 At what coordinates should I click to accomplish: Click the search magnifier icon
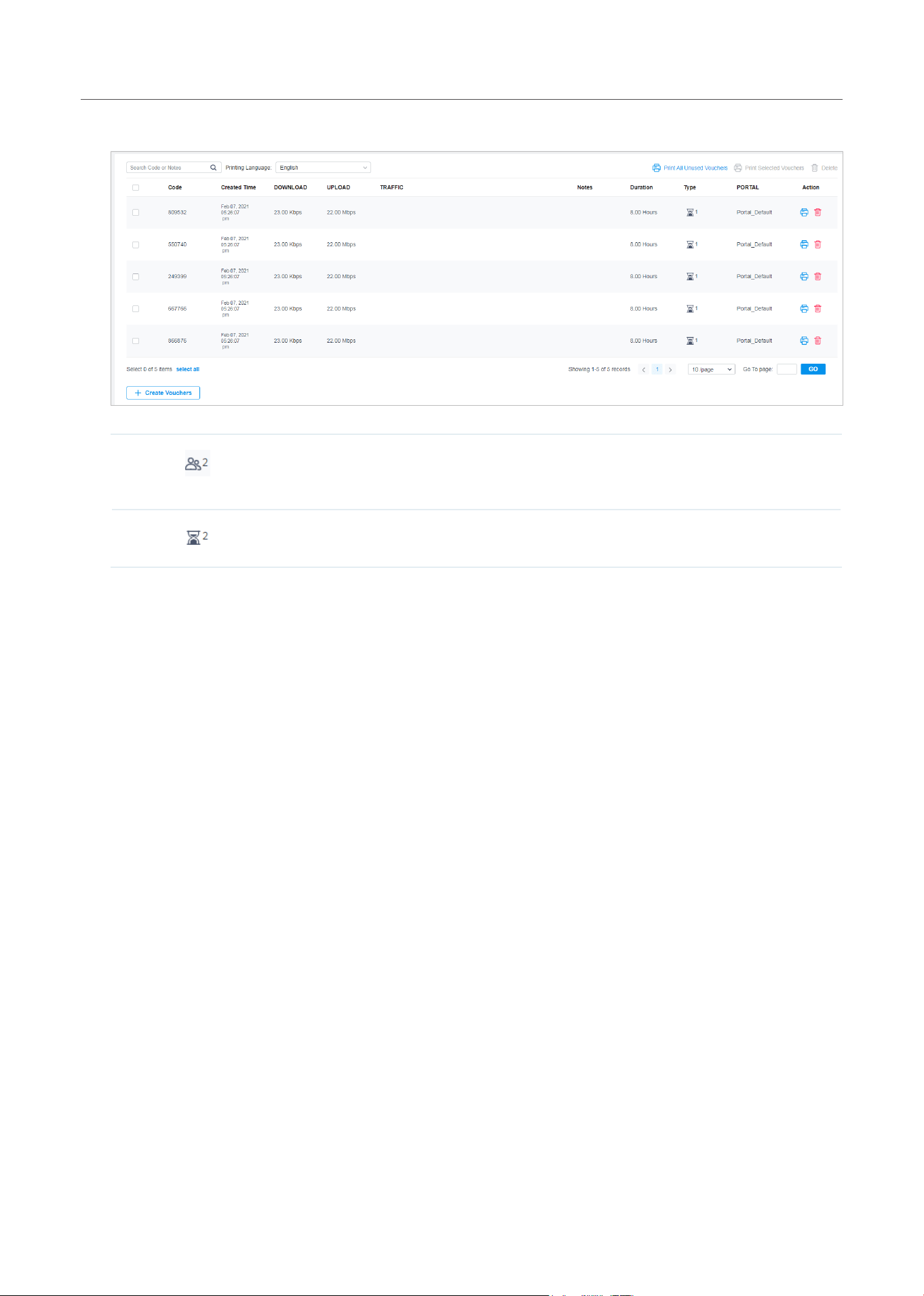point(213,168)
